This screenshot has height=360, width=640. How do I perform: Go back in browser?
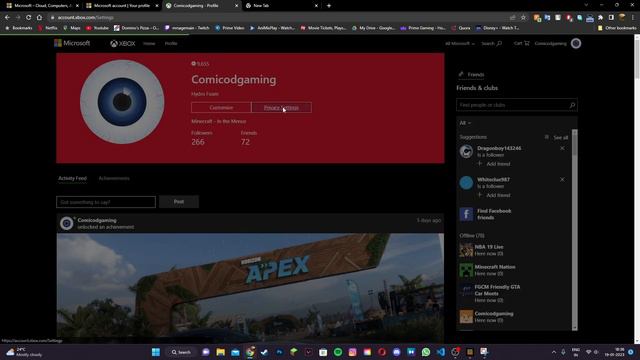(7, 18)
